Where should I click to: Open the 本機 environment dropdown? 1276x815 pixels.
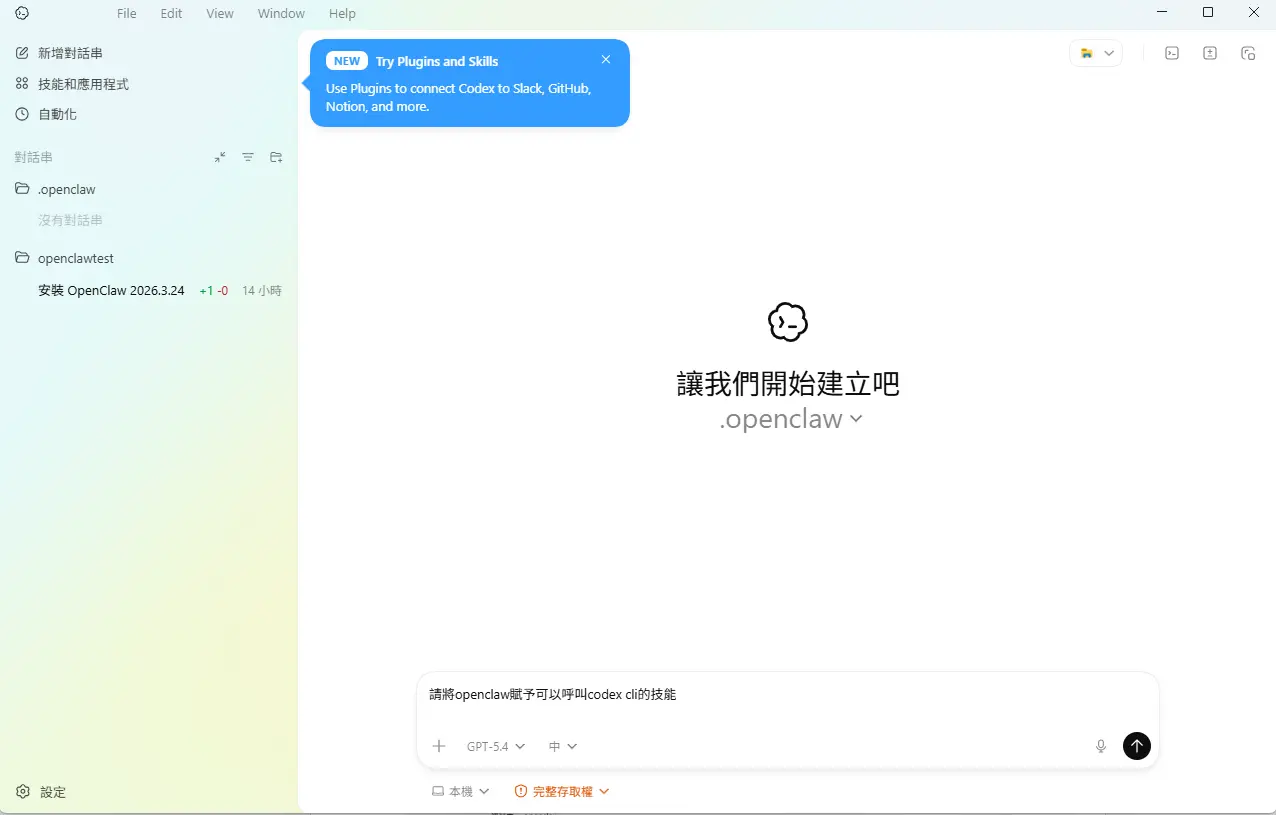pos(460,791)
